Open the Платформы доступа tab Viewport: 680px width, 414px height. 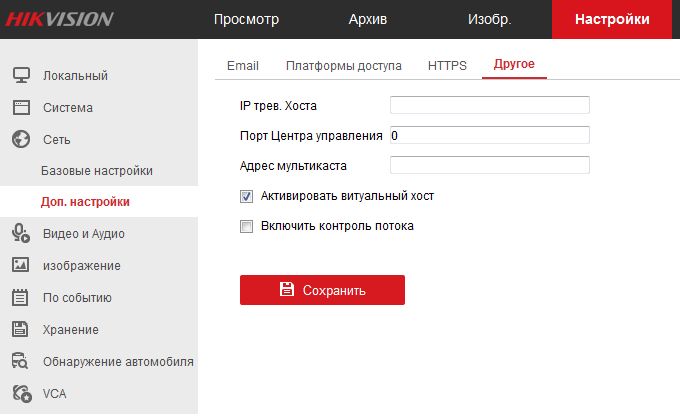point(343,65)
